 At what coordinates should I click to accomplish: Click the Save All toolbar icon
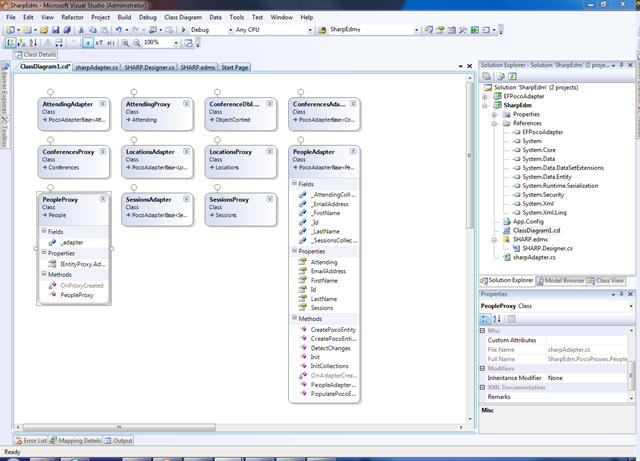tap(67, 30)
